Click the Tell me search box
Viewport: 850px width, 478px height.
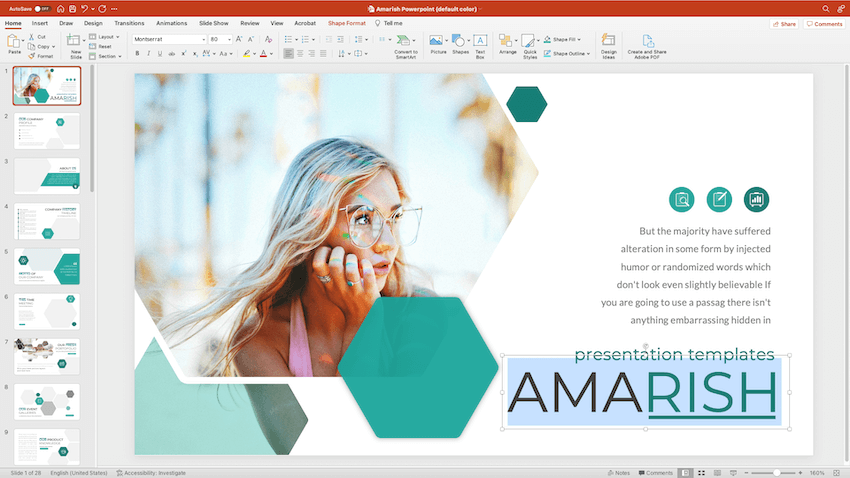(x=389, y=23)
